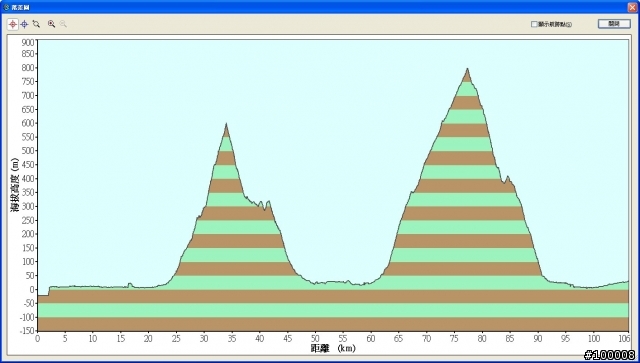Select the red crosshair locate tool
Screen dimensions: 640x363
(x=13, y=24)
